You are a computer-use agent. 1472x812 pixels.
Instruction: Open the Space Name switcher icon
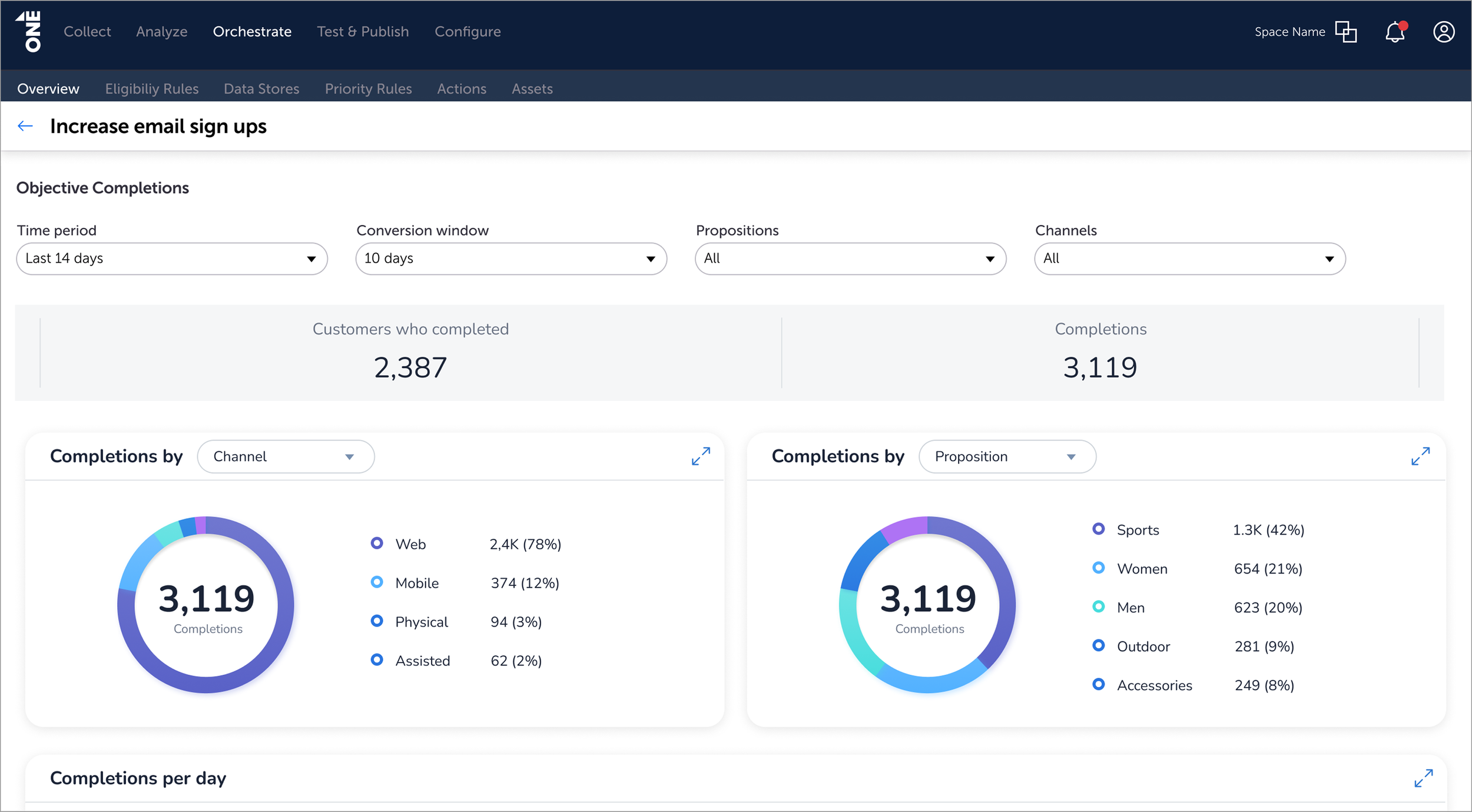1346,32
